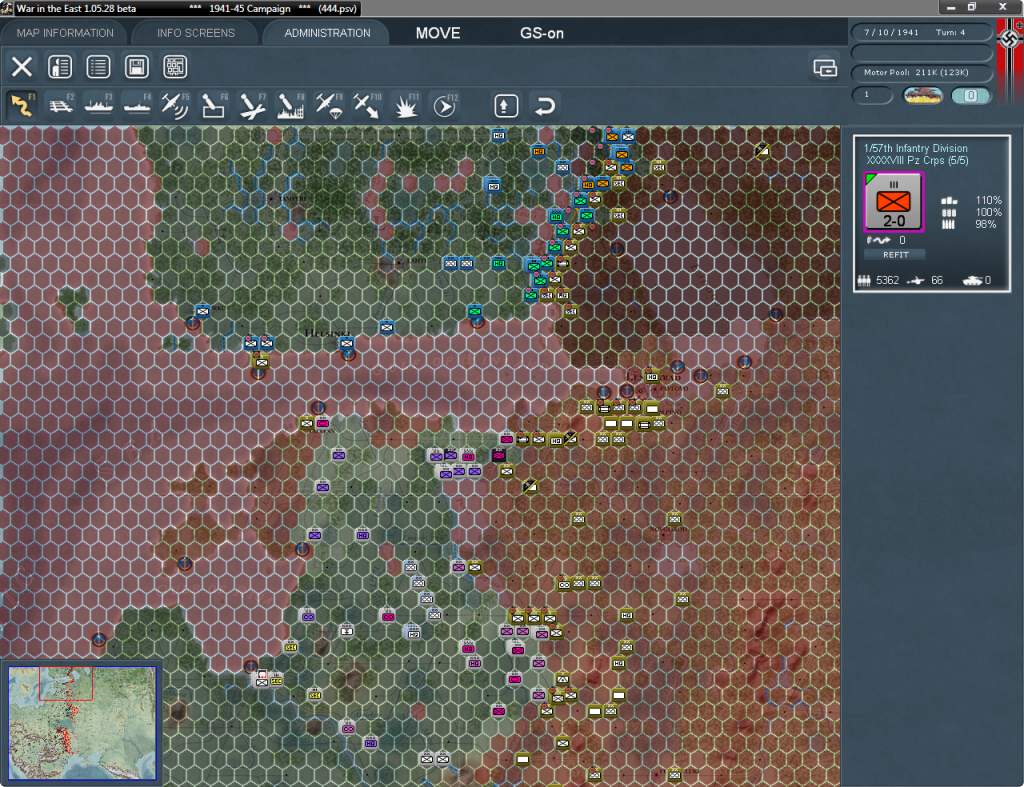Switch to the ADMINISTRATION tab

327,33
